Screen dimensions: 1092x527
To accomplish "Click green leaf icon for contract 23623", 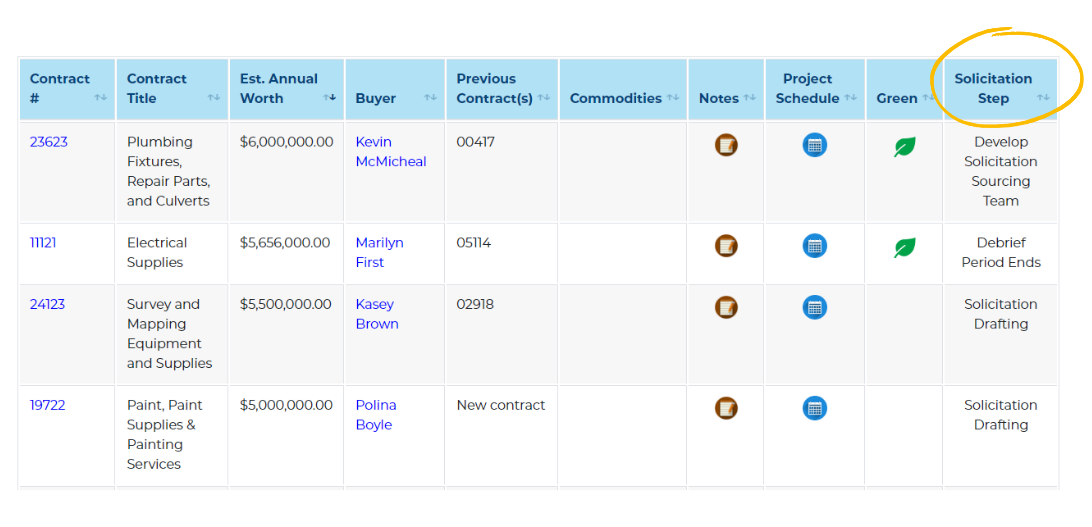I will click(905, 147).
